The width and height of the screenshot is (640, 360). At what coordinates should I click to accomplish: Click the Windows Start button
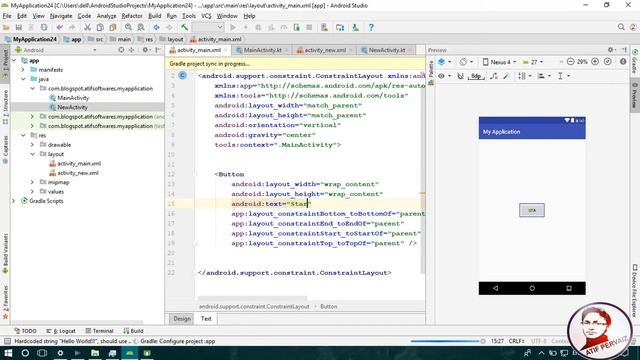(x=8, y=353)
